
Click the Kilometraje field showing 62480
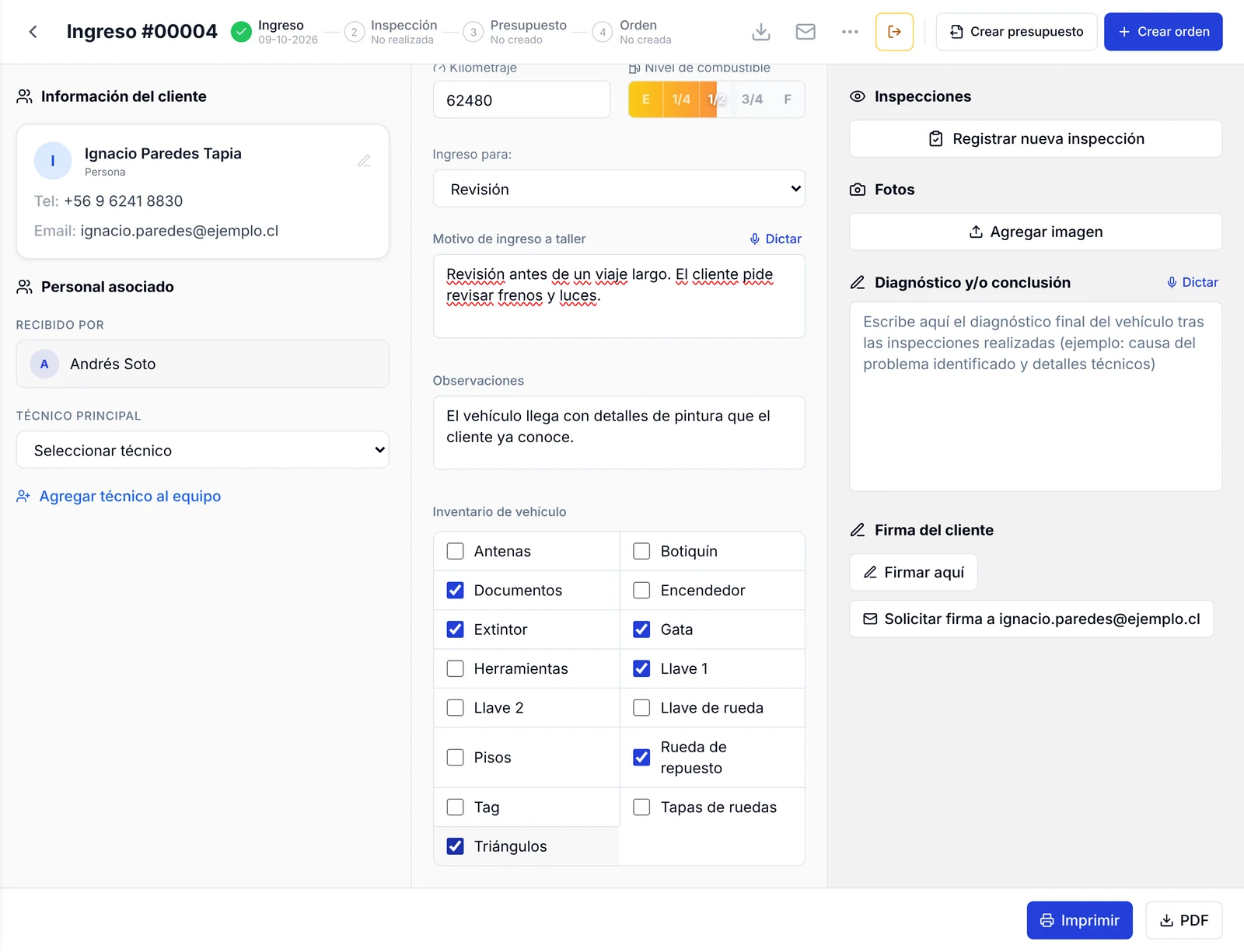522,99
